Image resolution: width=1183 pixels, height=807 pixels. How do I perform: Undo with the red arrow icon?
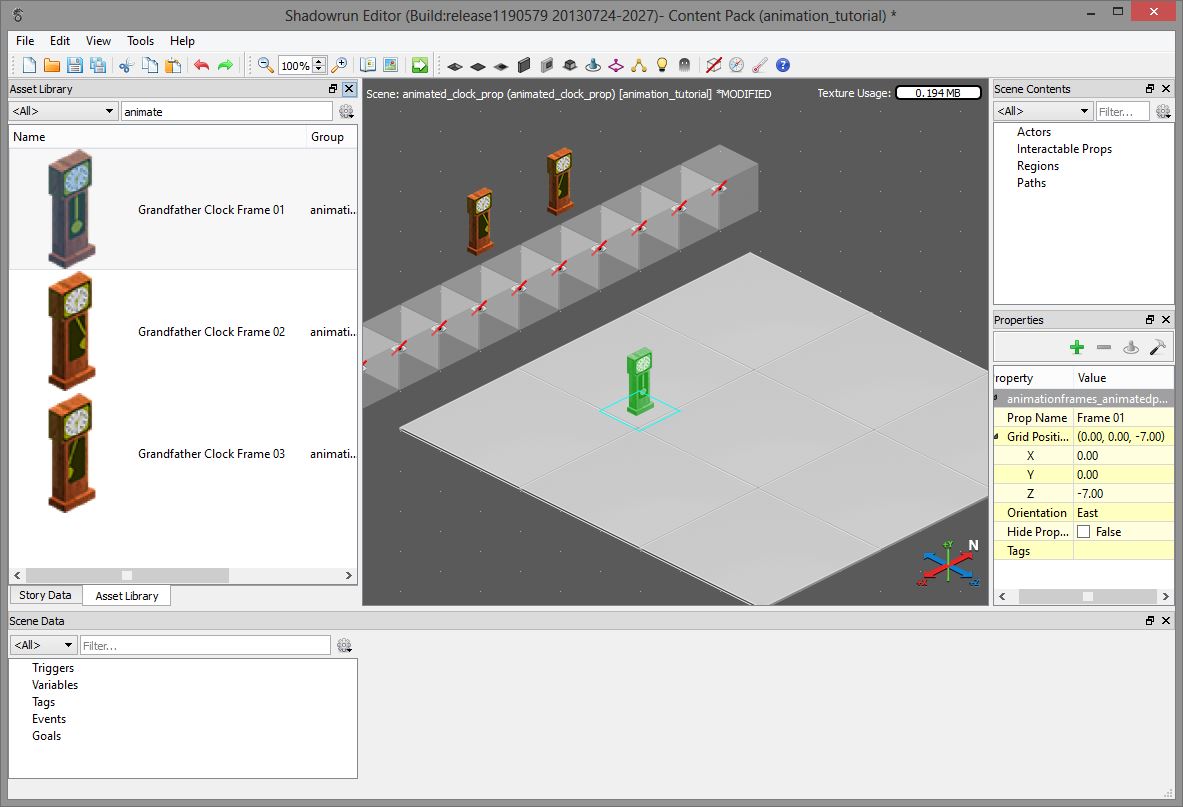click(201, 66)
